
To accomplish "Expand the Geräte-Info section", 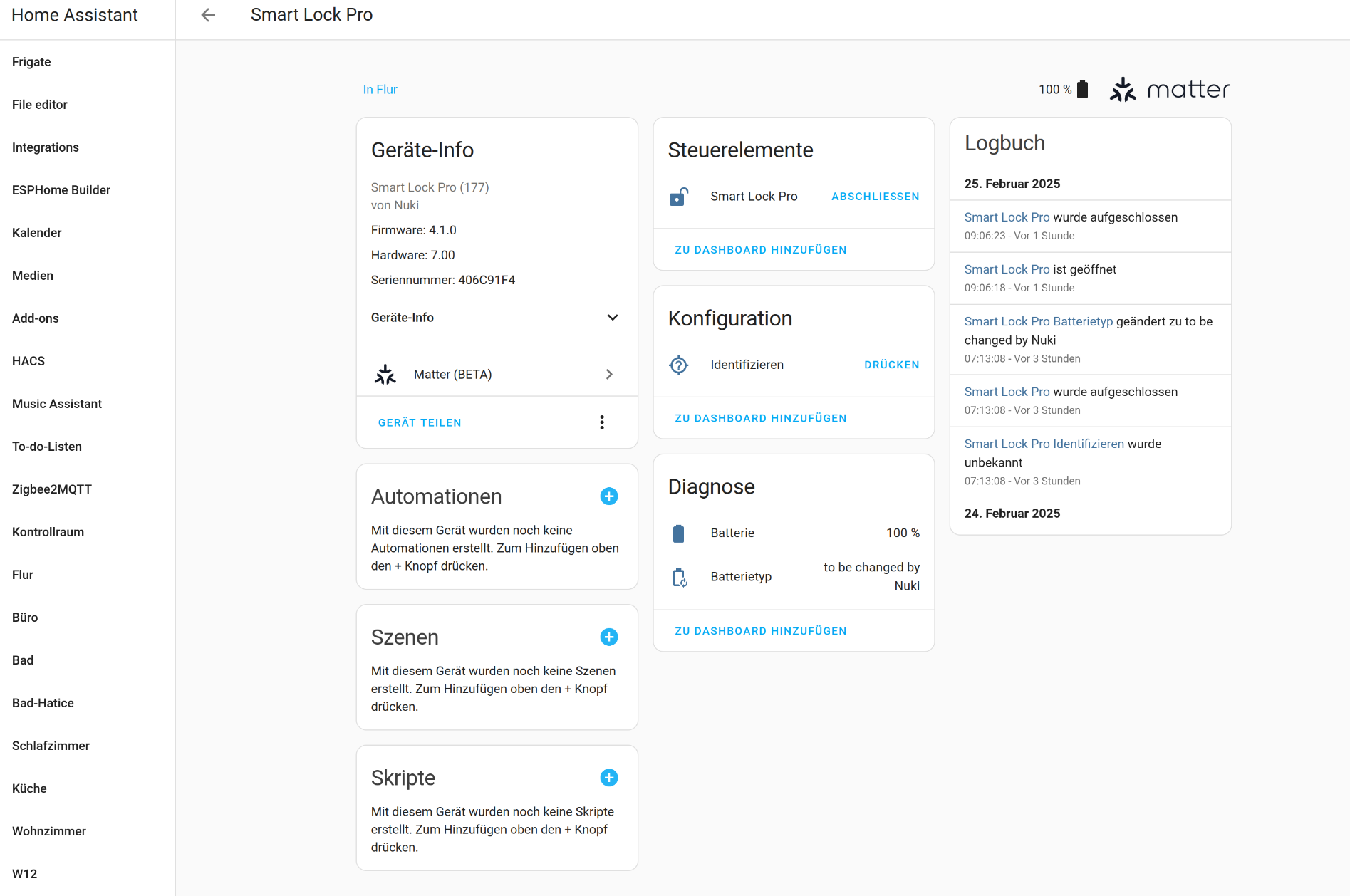I will [612, 318].
